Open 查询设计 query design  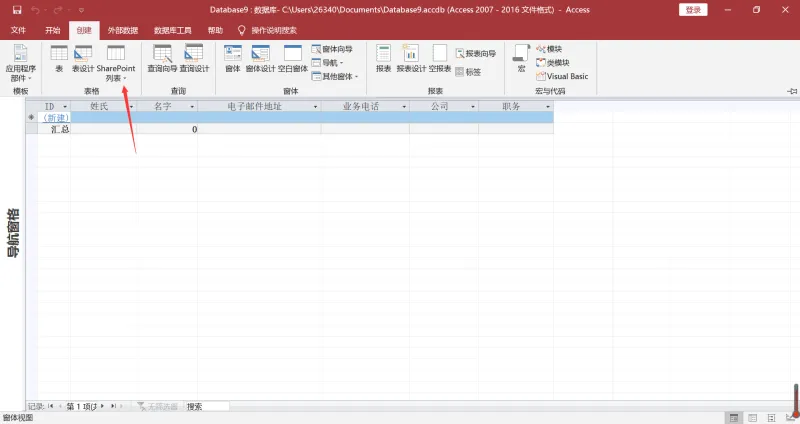click(194, 59)
